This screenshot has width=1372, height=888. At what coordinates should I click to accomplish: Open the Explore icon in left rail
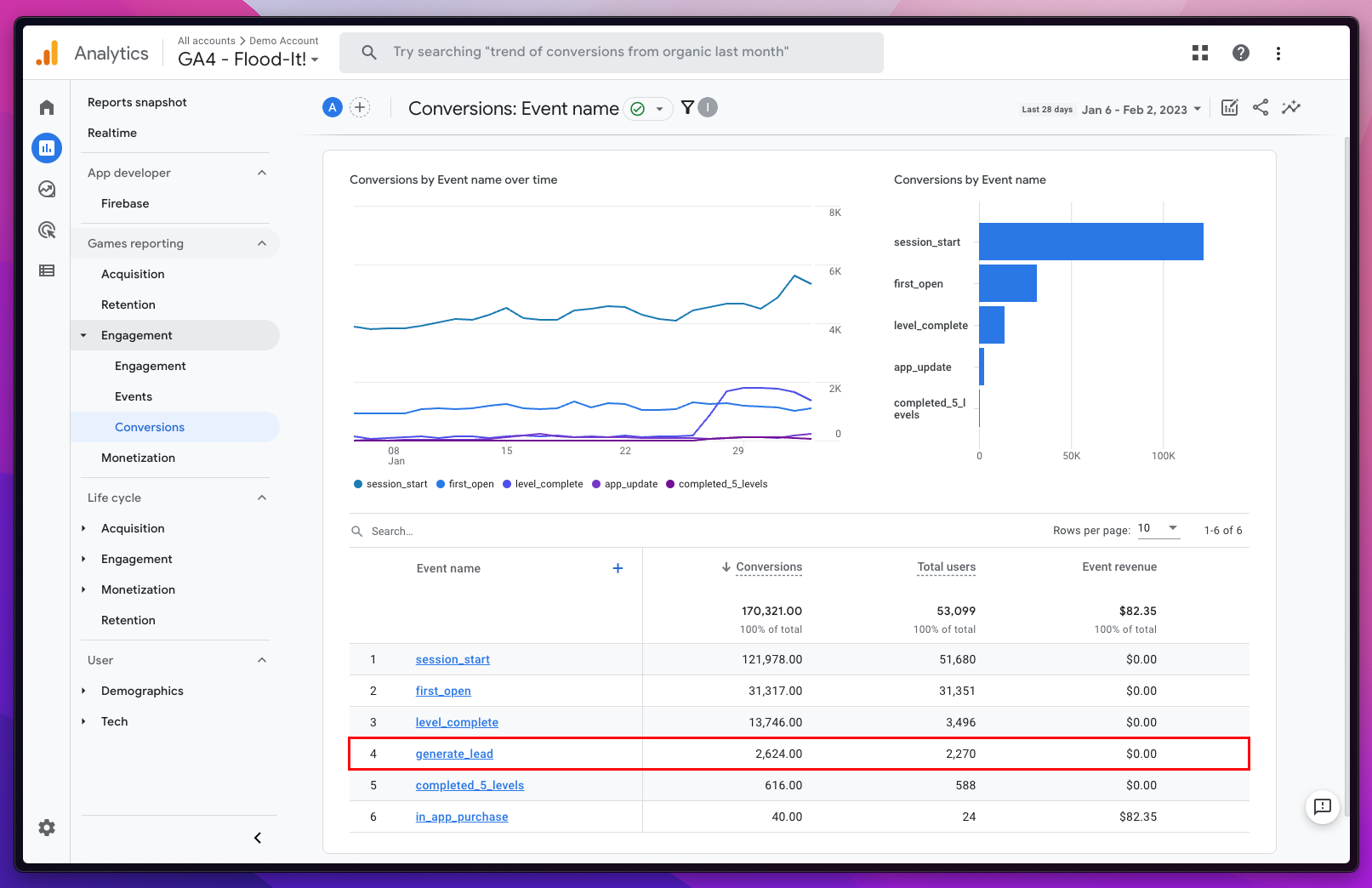tap(47, 189)
